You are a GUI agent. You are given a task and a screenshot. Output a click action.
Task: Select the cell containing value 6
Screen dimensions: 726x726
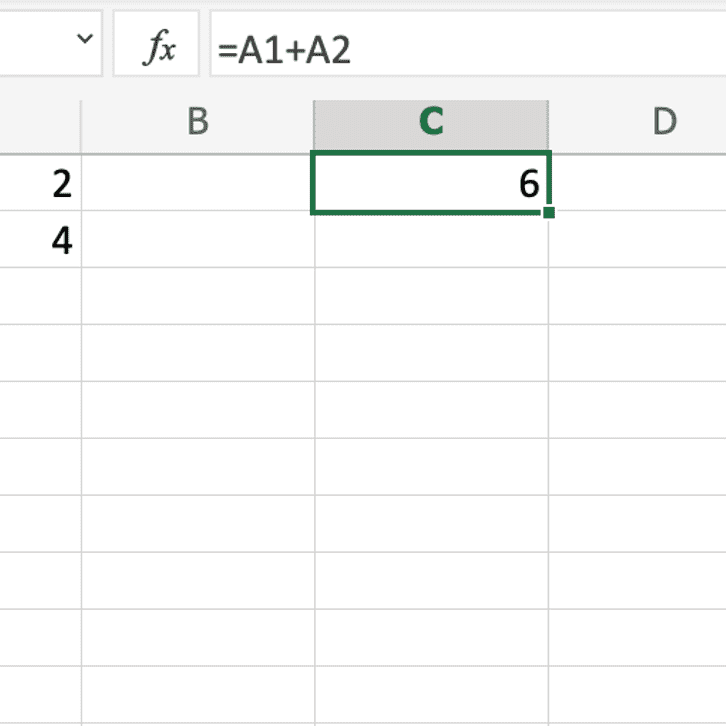pos(431,182)
